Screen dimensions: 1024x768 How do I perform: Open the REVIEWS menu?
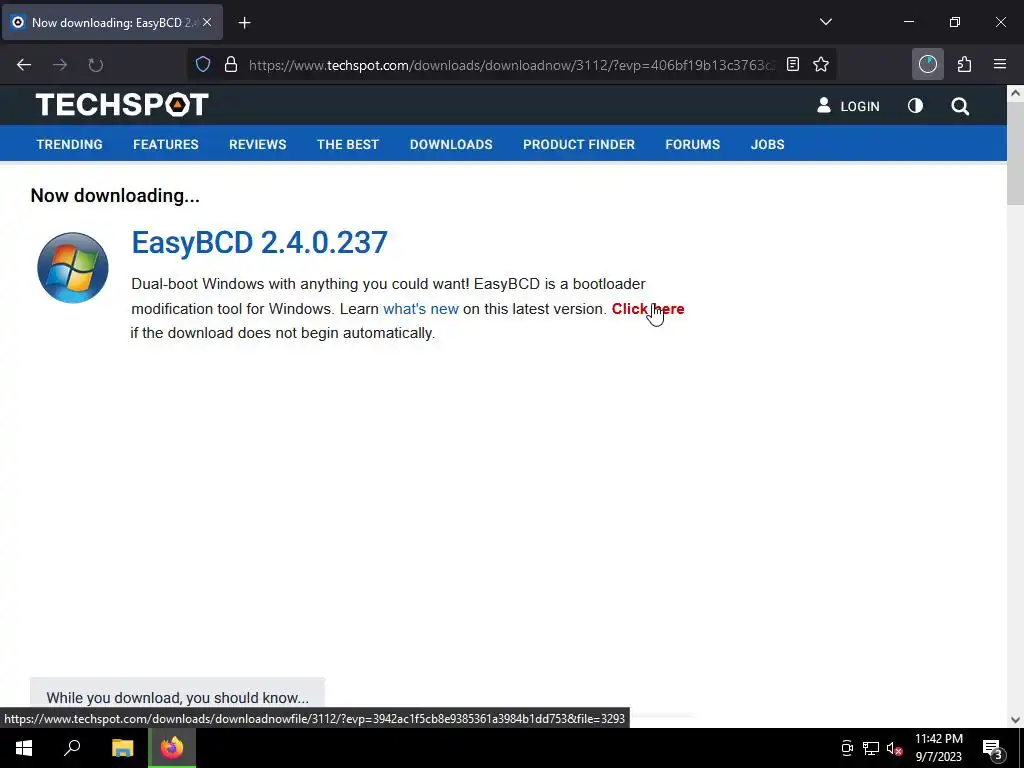257,144
